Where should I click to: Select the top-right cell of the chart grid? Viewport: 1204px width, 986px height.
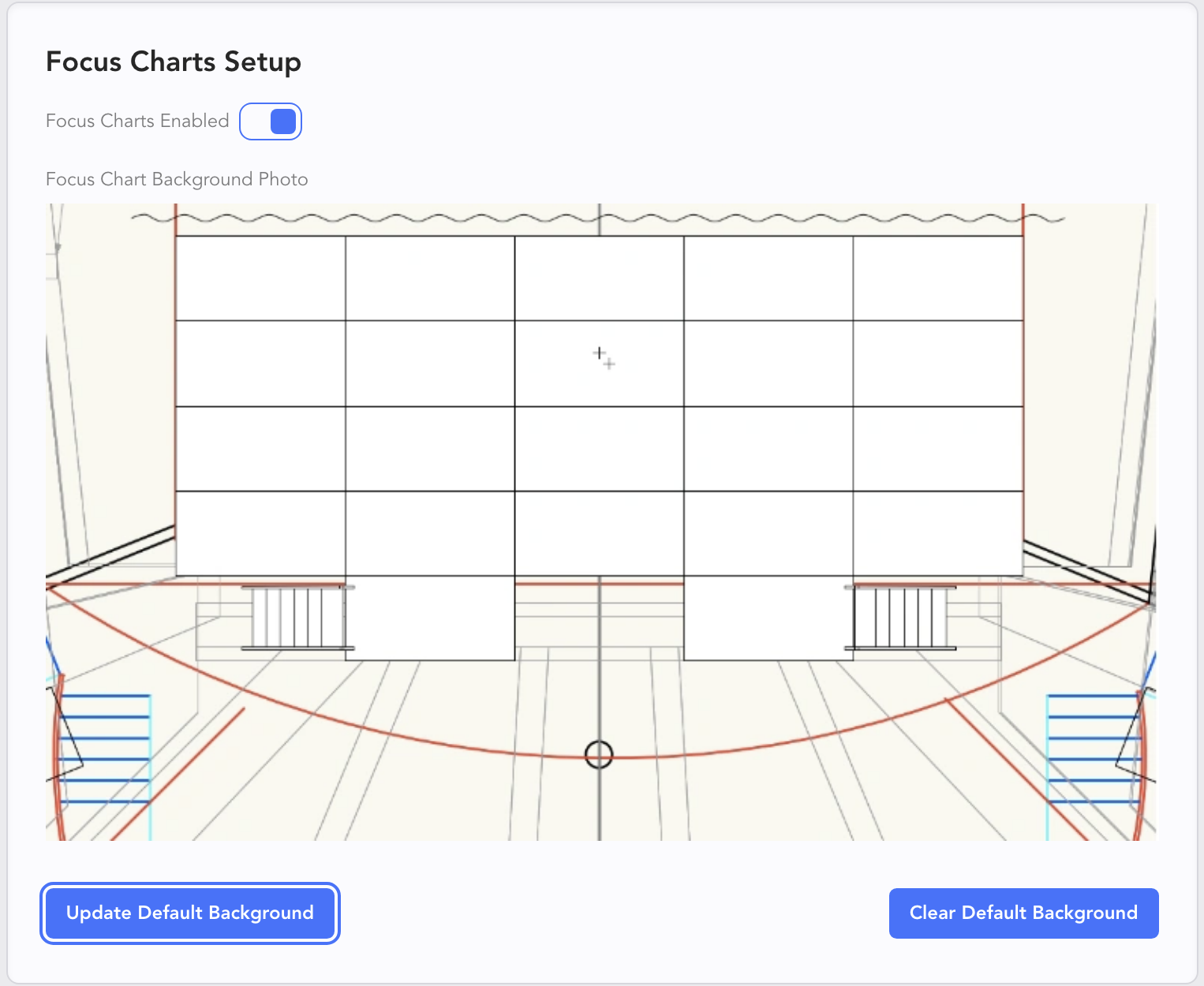click(x=938, y=278)
